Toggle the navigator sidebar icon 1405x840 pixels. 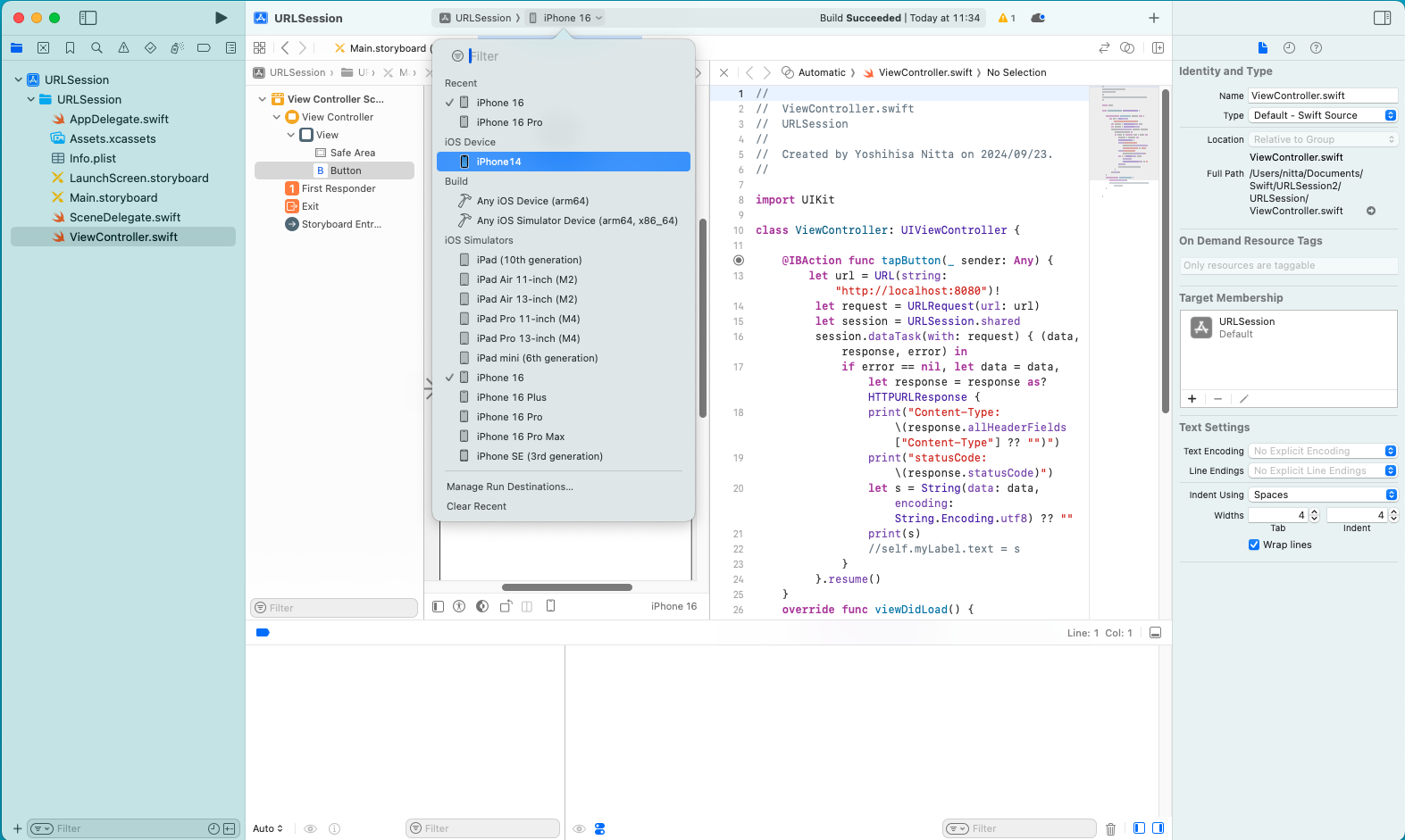88,18
